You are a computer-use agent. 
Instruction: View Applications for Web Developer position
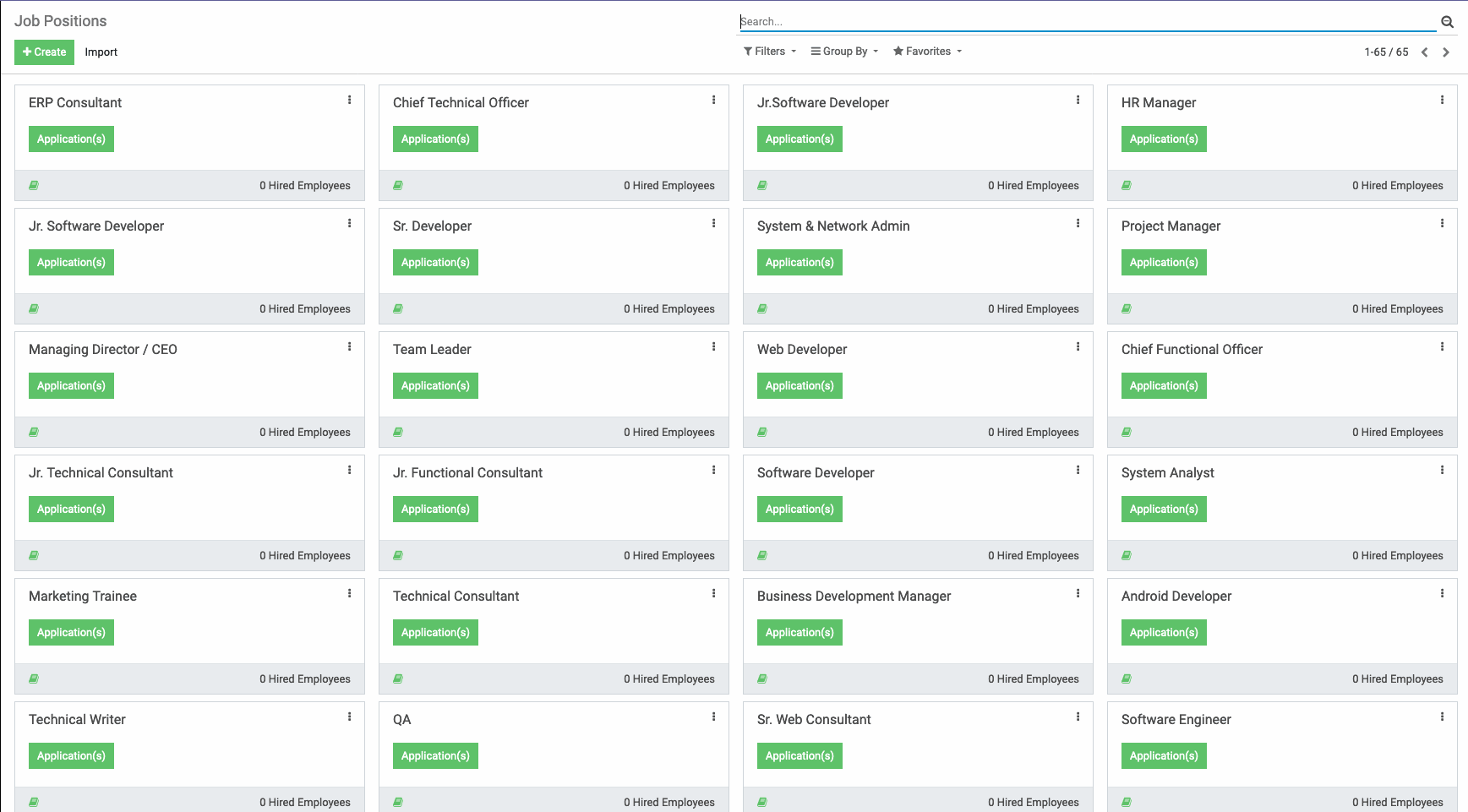click(x=799, y=385)
